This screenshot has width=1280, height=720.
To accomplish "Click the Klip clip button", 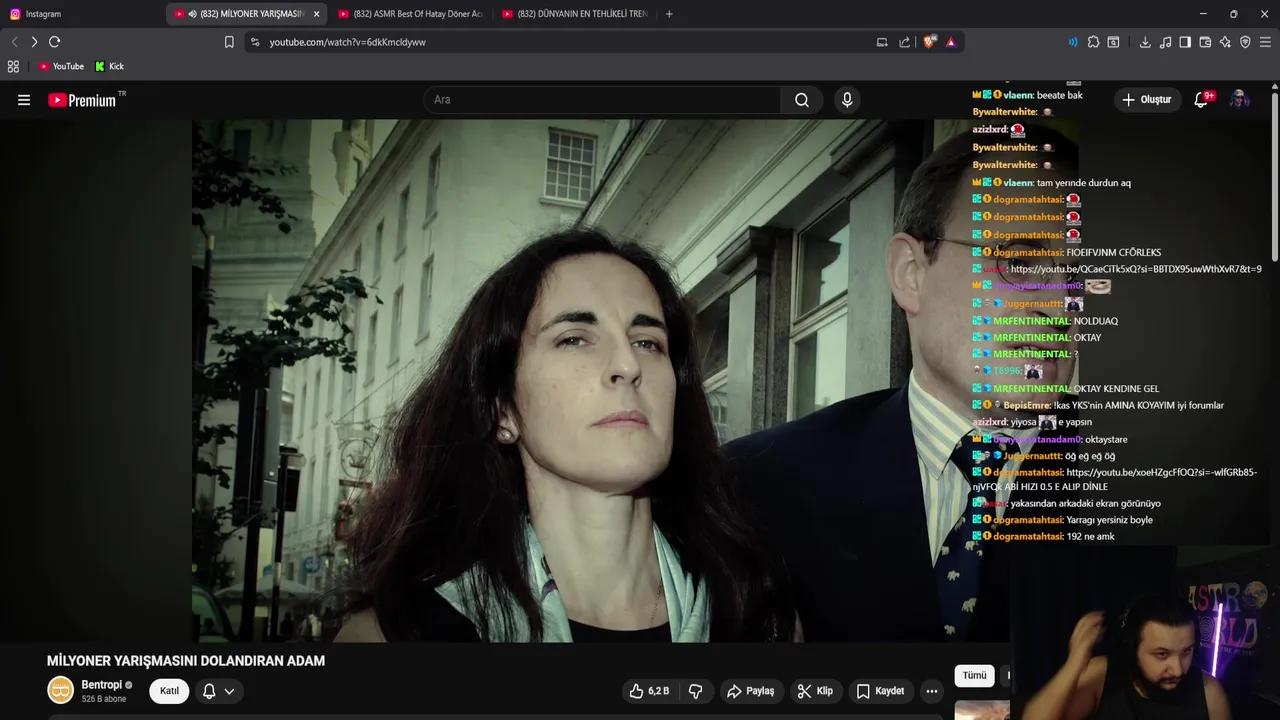I will (815, 691).
